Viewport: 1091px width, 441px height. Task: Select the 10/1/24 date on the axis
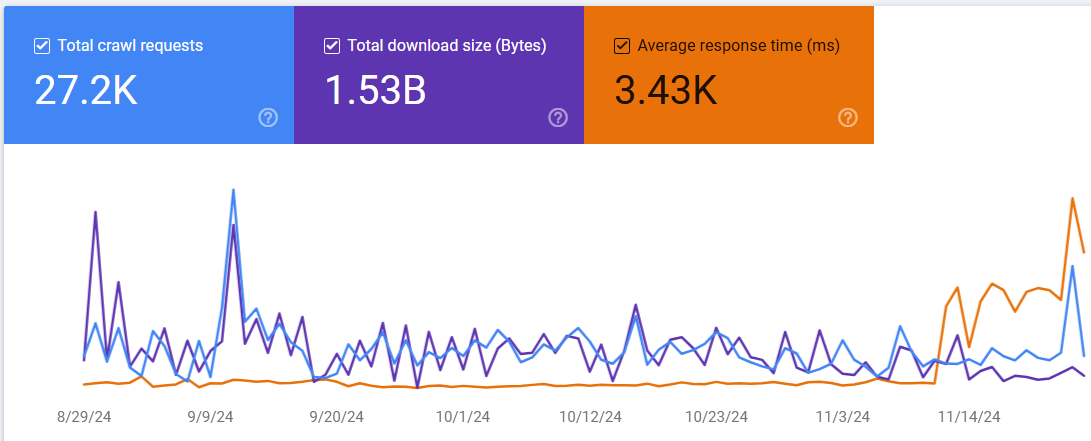click(x=463, y=416)
